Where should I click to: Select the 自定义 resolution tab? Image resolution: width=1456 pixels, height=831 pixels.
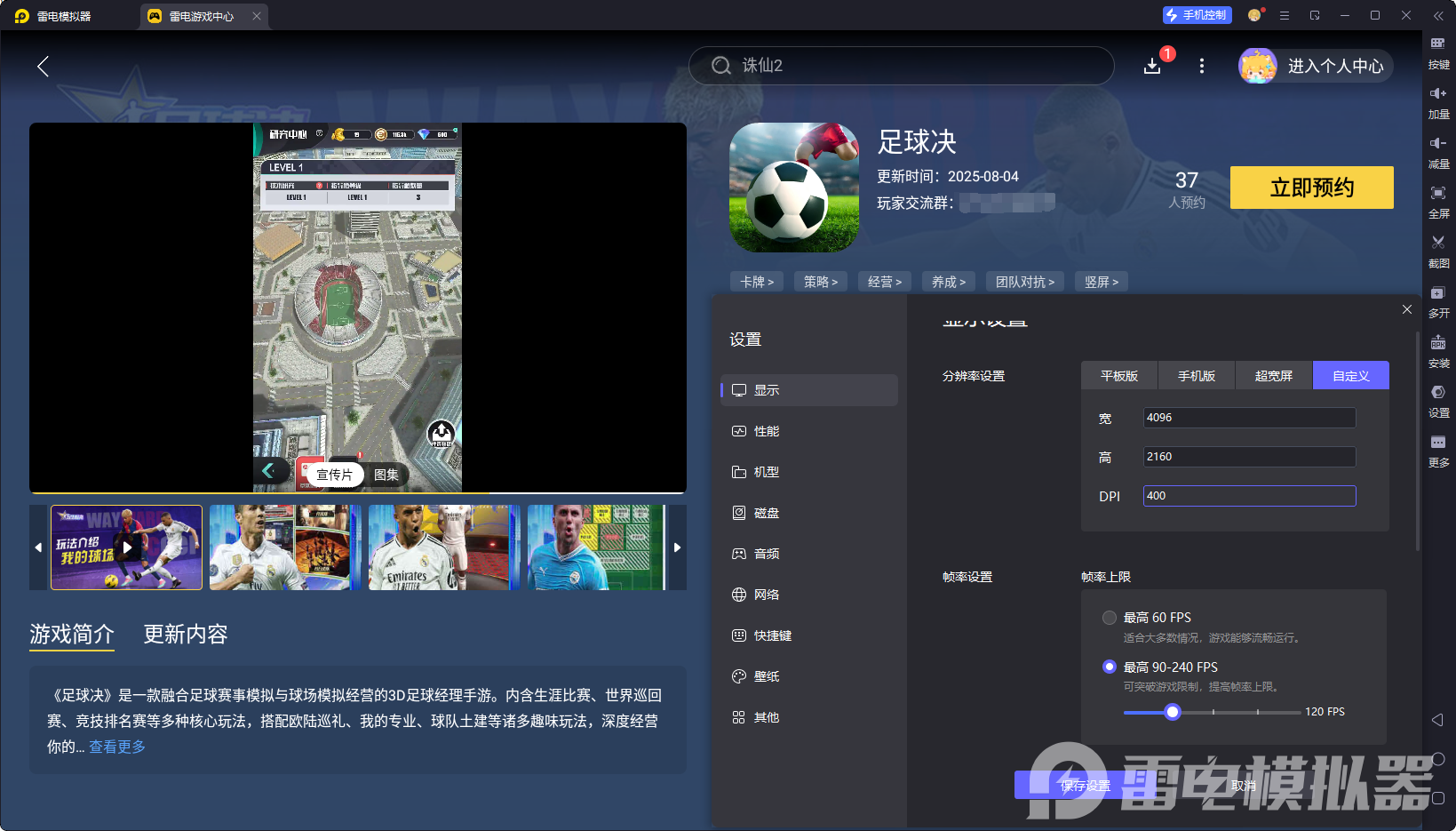pyautogui.click(x=1351, y=376)
